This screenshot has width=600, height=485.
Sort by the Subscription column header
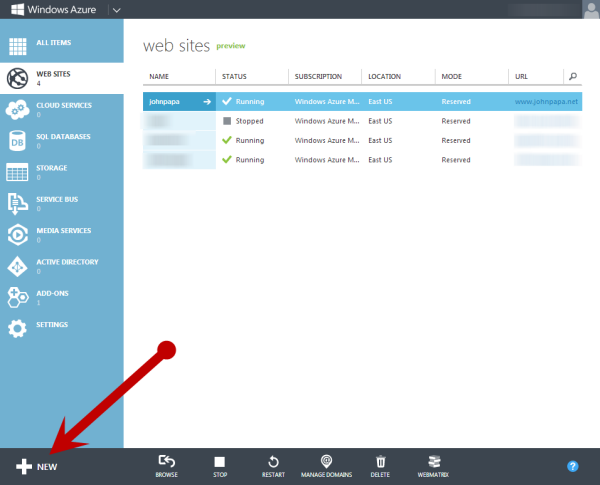tap(318, 77)
